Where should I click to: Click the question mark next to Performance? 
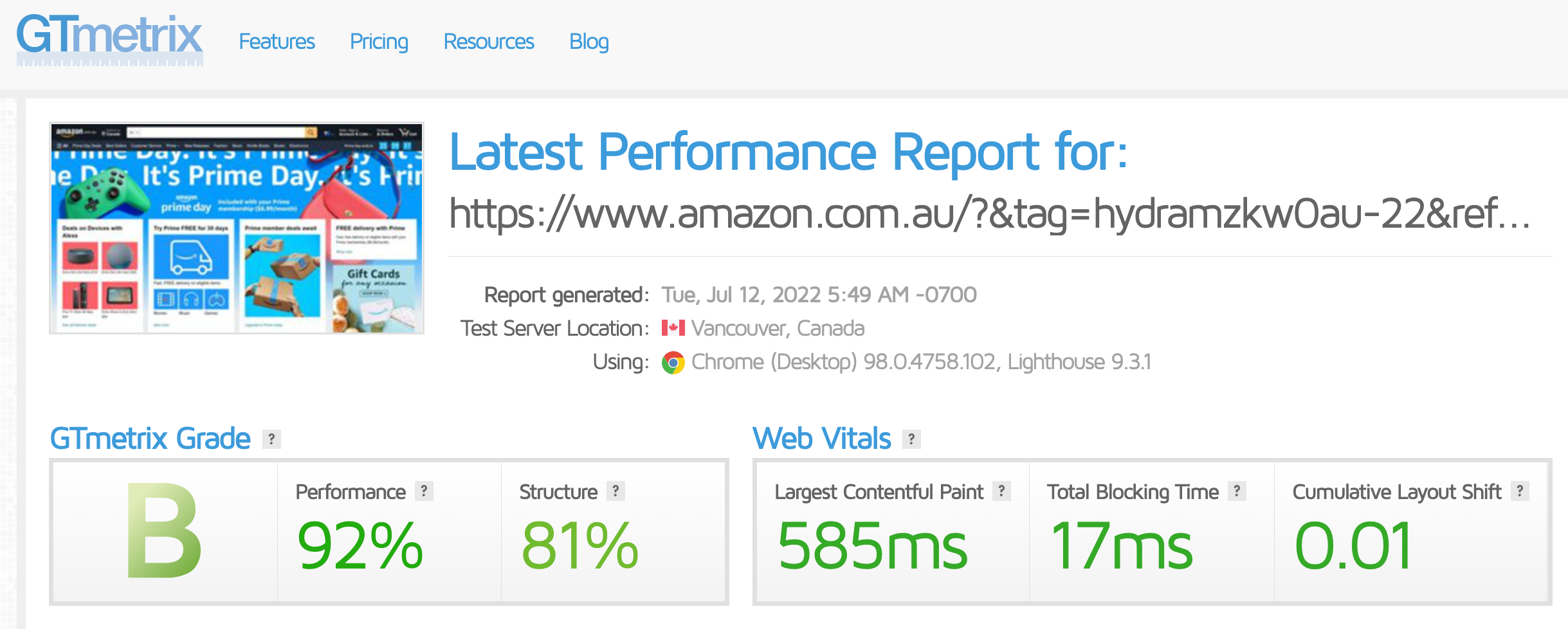click(424, 491)
